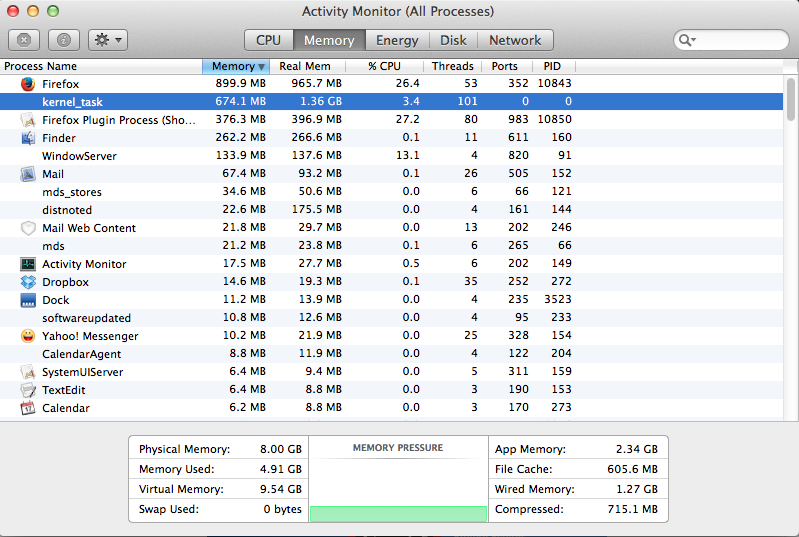
Task: Click Memory Used 4.91 GB value
Action: pos(281,469)
